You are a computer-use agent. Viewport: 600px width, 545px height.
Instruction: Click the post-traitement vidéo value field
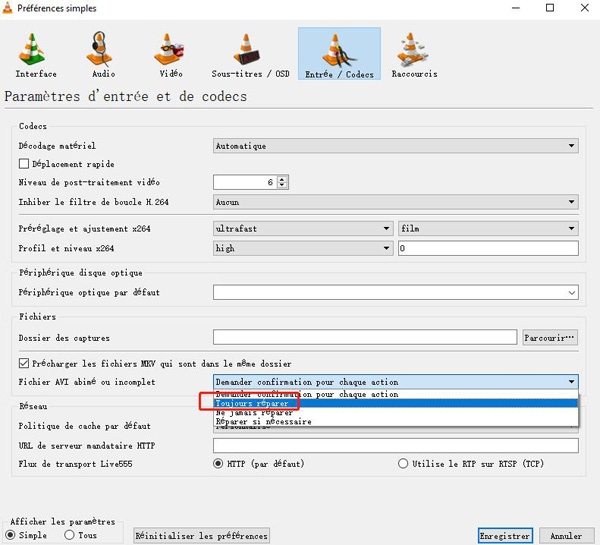[x=246, y=182]
